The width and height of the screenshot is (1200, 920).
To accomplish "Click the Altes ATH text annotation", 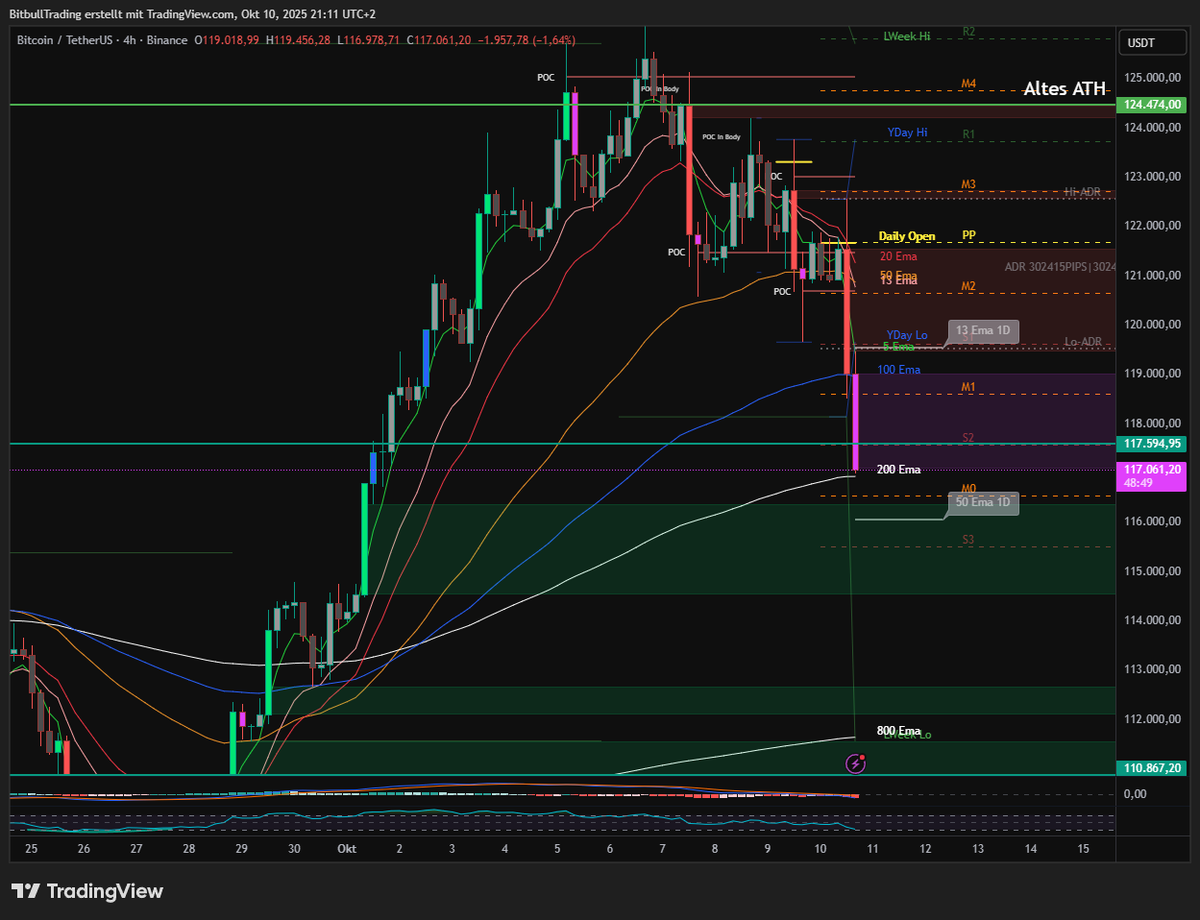I will [1063, 89].
